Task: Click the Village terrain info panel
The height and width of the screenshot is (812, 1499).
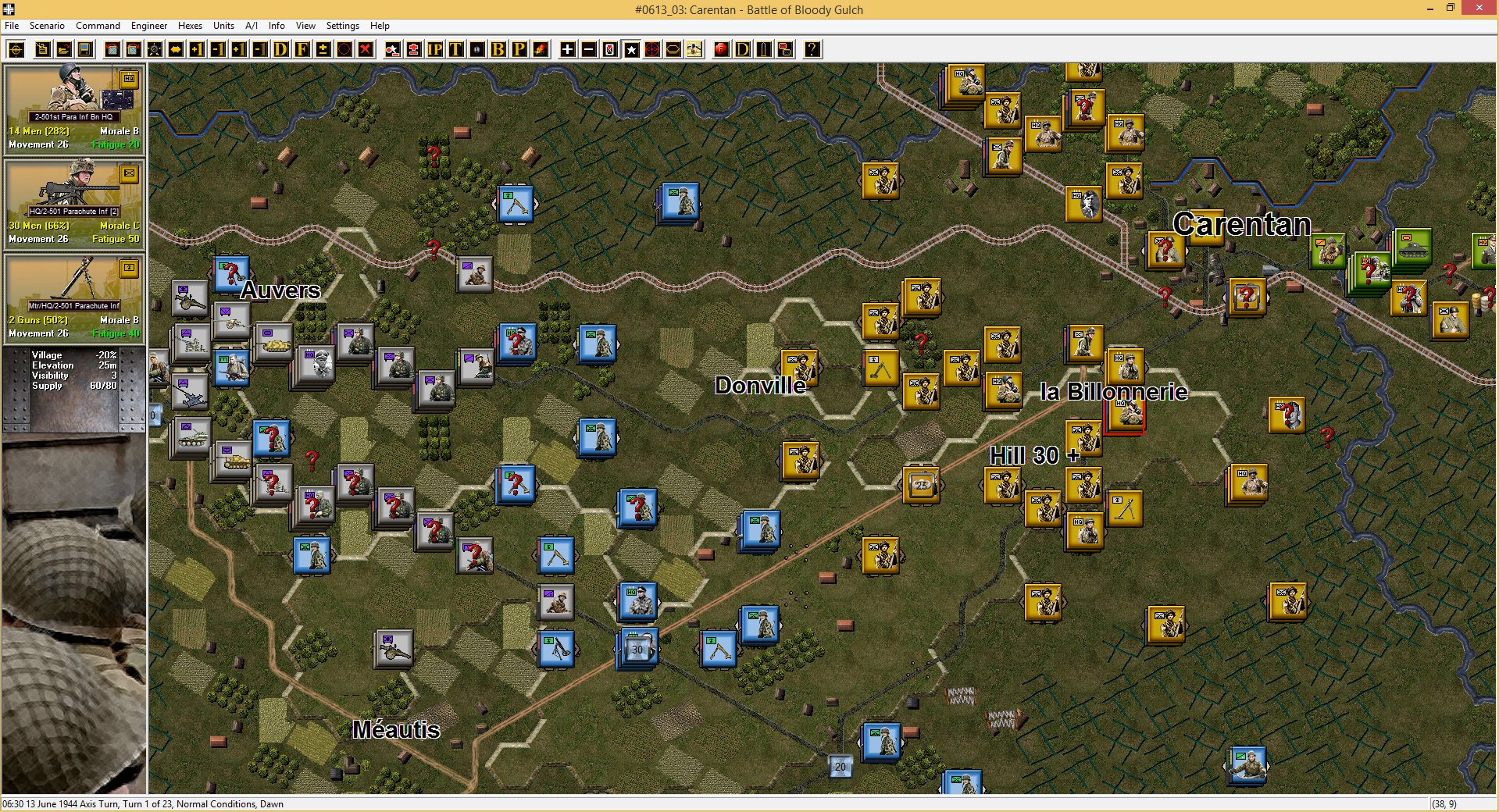Action: pos(74,388)
